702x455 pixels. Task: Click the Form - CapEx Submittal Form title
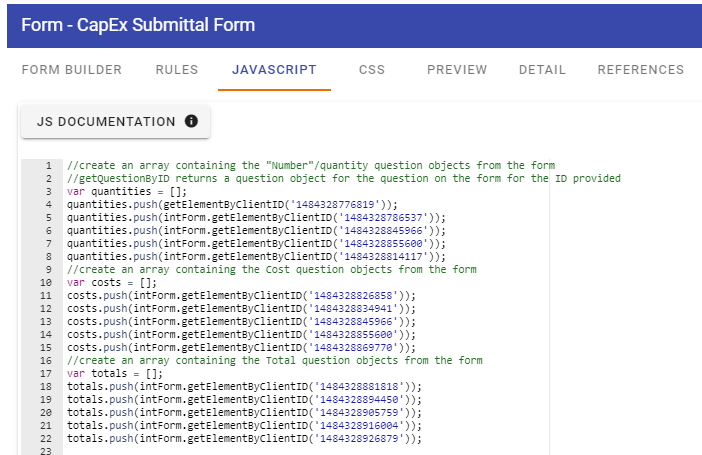138,25
